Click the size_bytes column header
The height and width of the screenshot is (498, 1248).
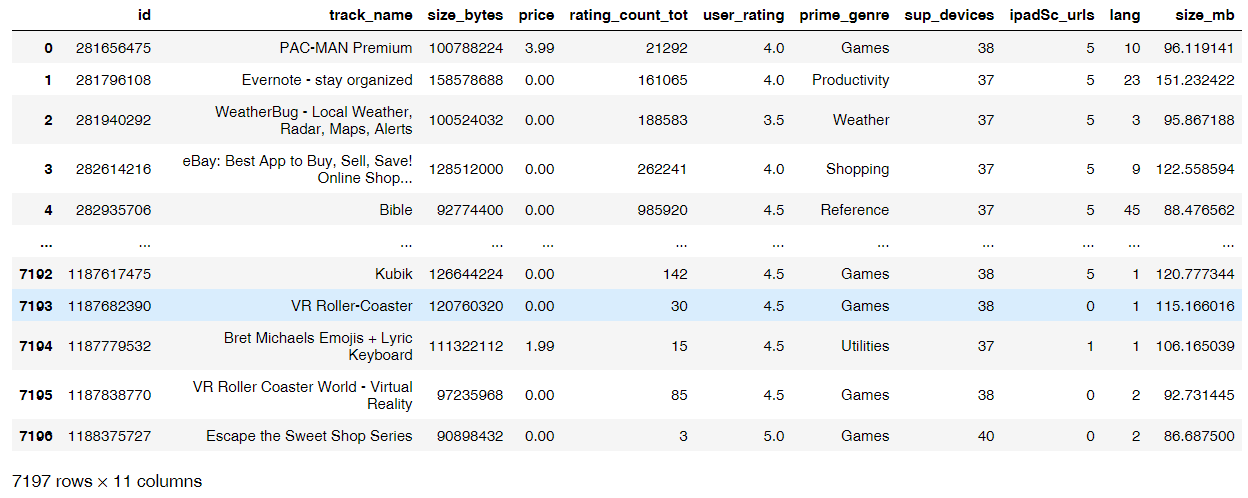click(465, 15)
